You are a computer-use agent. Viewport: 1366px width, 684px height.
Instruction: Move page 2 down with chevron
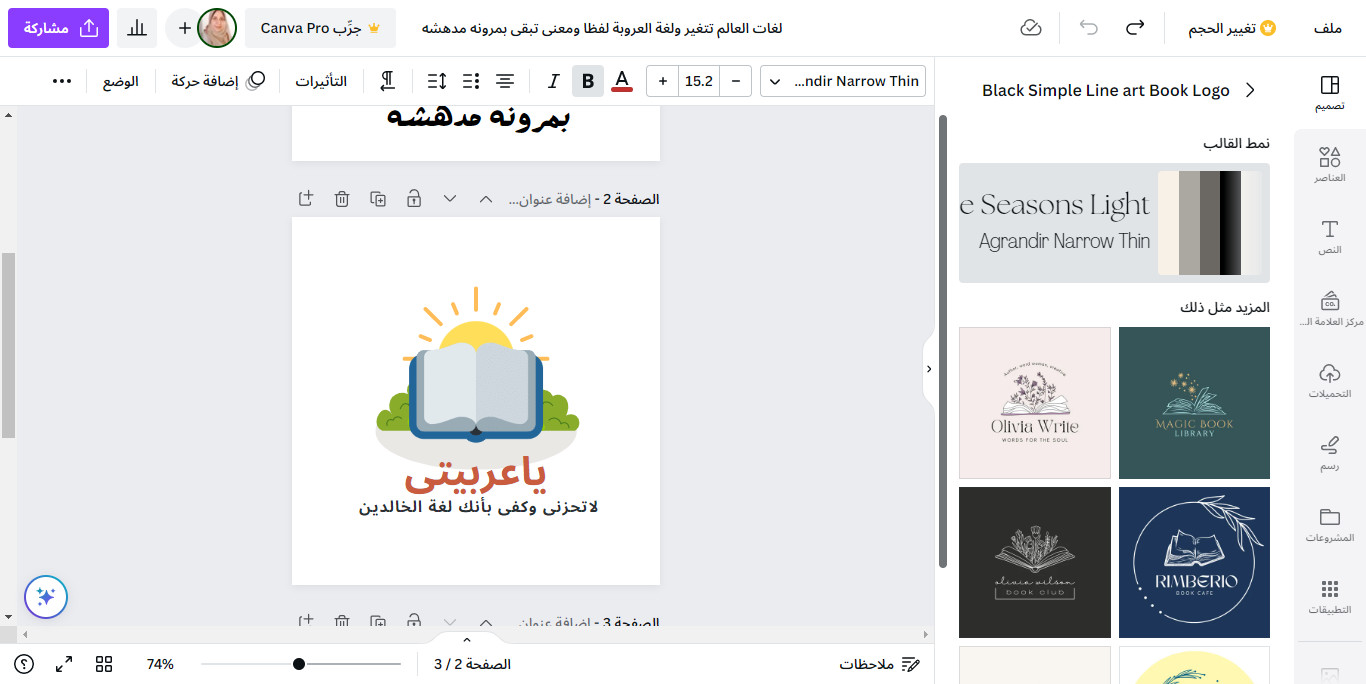click(450, 199)
